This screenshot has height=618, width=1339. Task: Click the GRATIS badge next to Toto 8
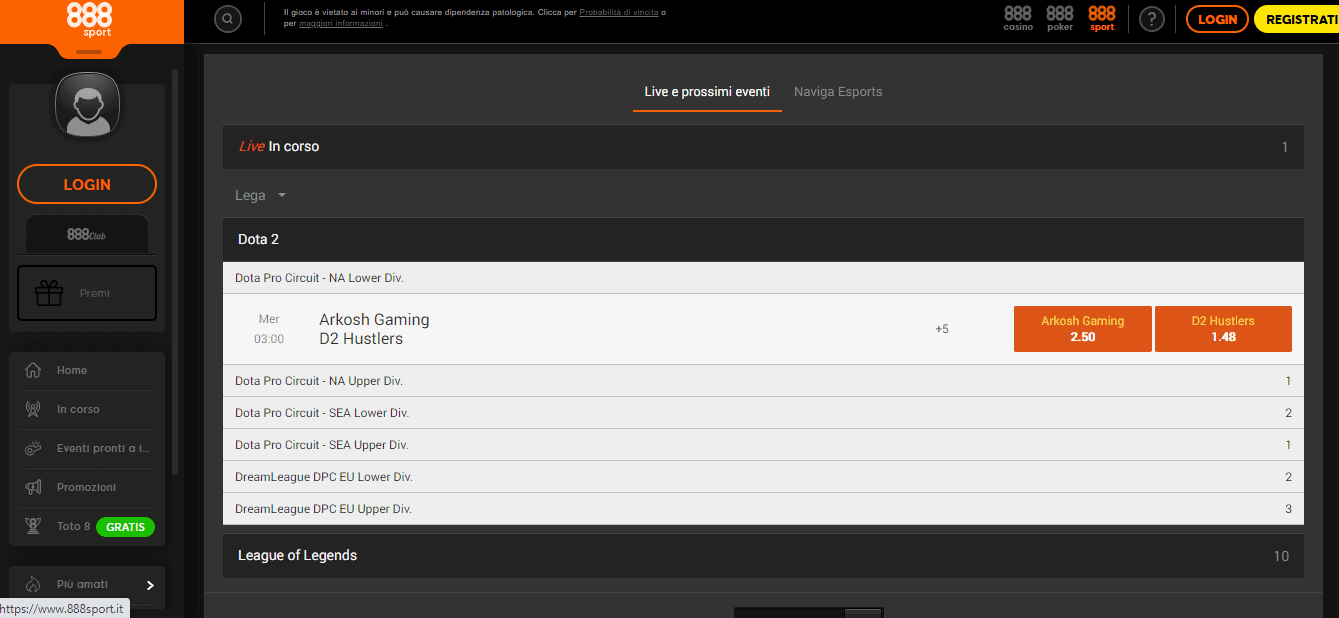(125, 527)
